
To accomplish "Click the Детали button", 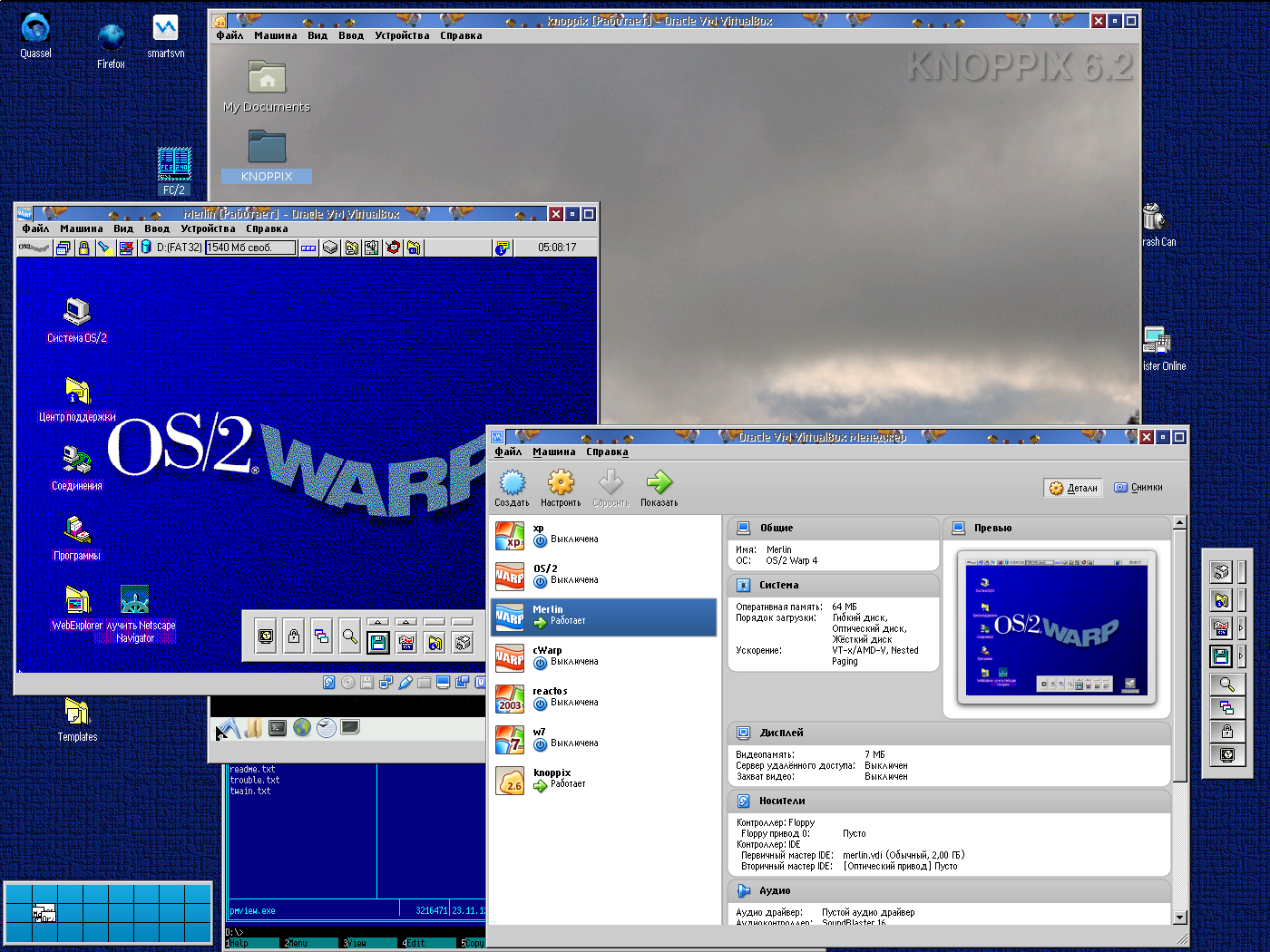I will (1074, 488).
